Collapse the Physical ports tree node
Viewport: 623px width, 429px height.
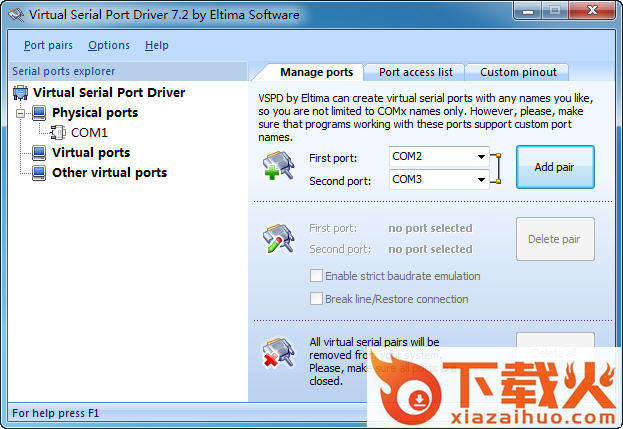click(x=20, y=114)
